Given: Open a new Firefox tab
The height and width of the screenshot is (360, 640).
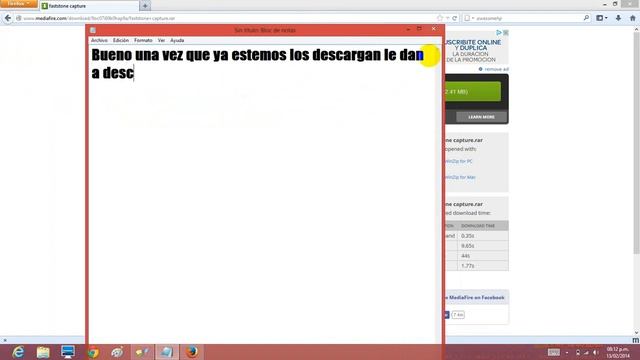Looking at the screenshot, I should [x=145, y=6].
